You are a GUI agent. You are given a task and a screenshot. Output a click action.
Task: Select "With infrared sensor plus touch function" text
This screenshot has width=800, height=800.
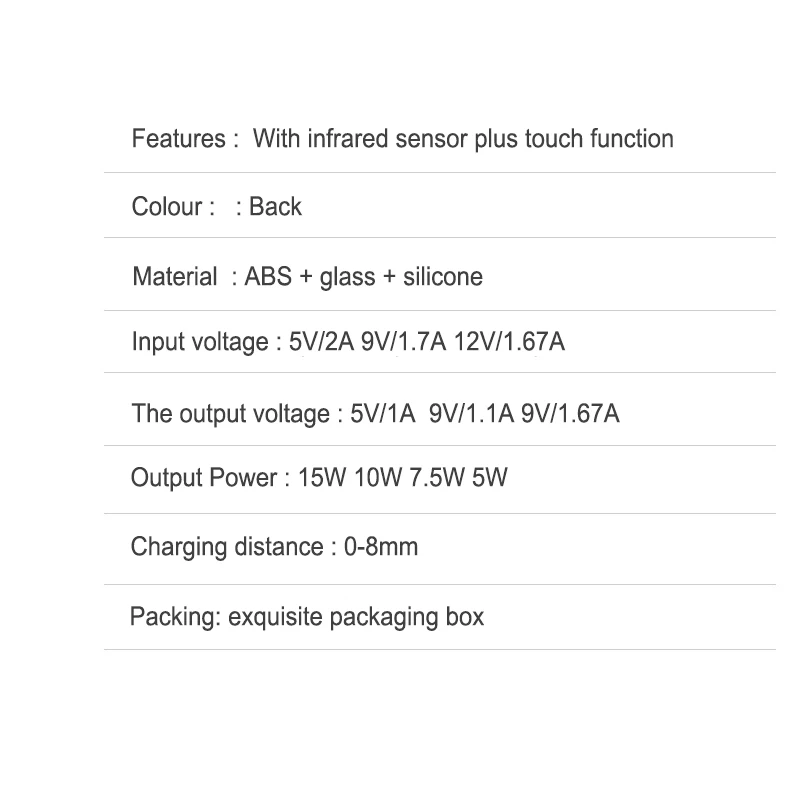pyautogui.click(x=463, y=139)
